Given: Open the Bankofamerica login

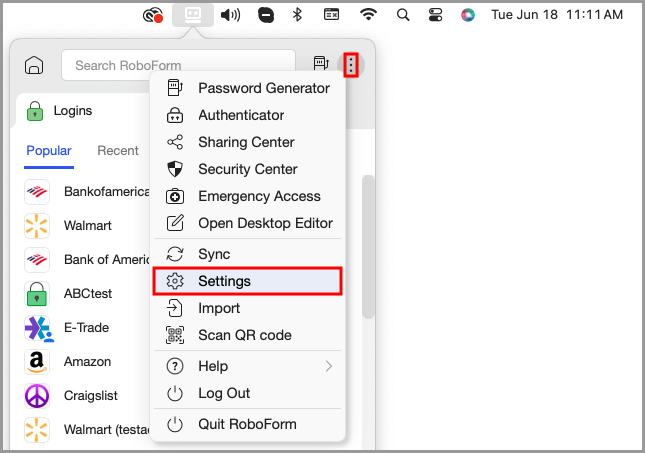Looking at the screenshot, I should click(87, 192).
